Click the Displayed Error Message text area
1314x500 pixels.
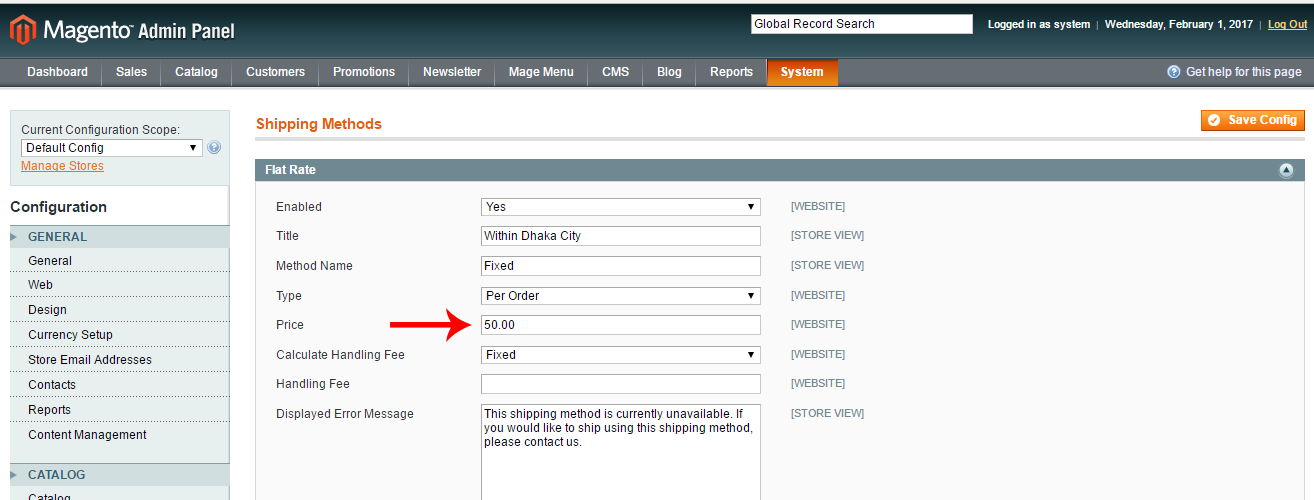point(620,450)
